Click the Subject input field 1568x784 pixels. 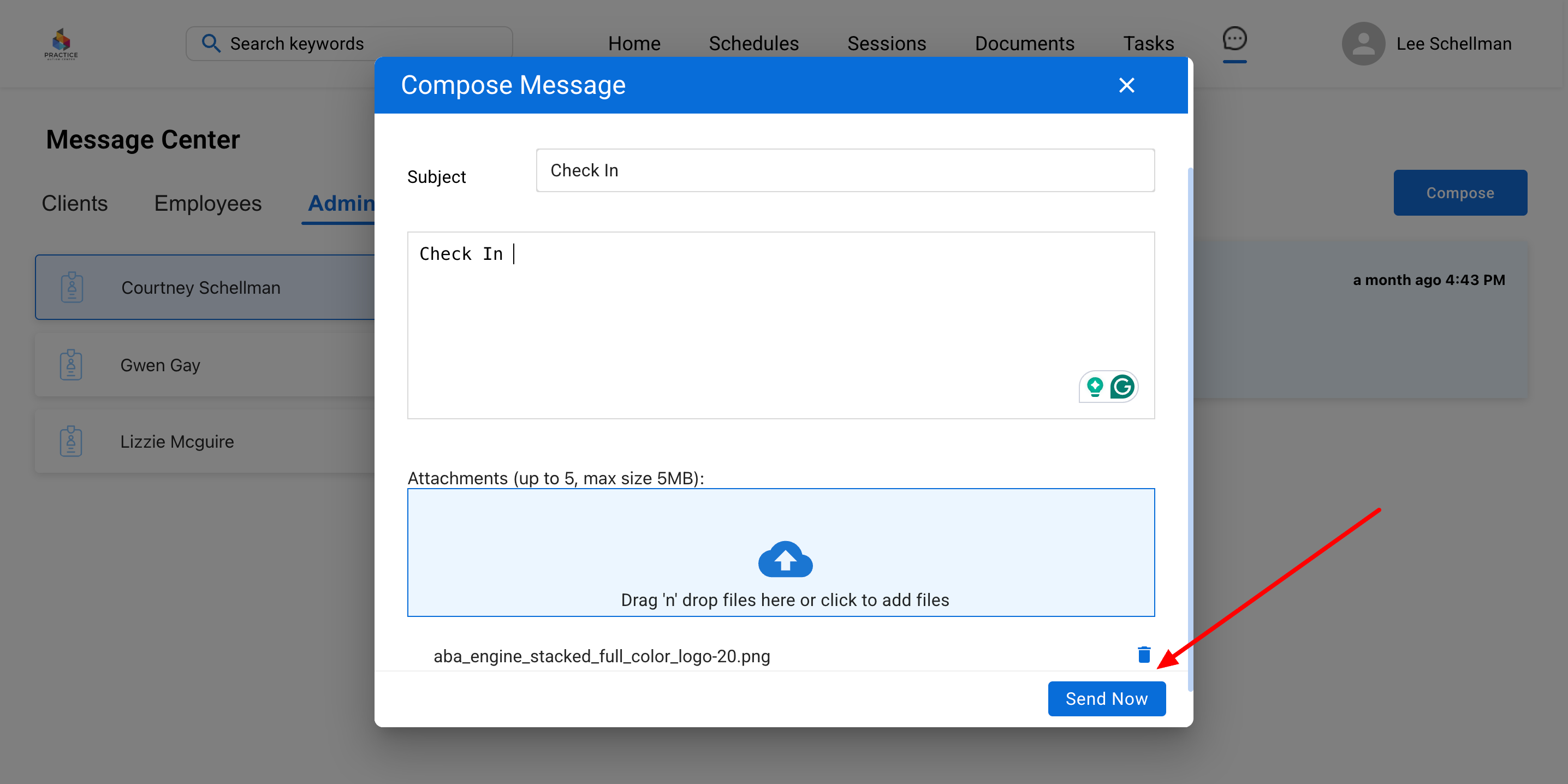tap(845, 170)
